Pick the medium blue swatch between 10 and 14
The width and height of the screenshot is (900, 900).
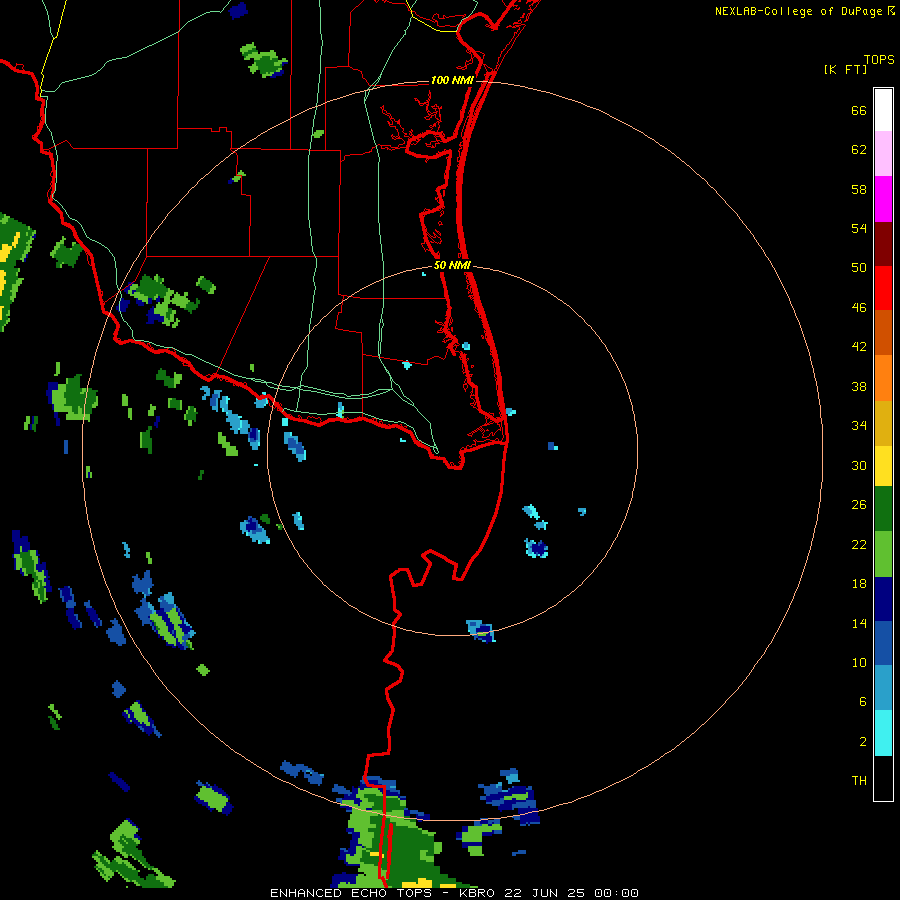pos(883,643)
